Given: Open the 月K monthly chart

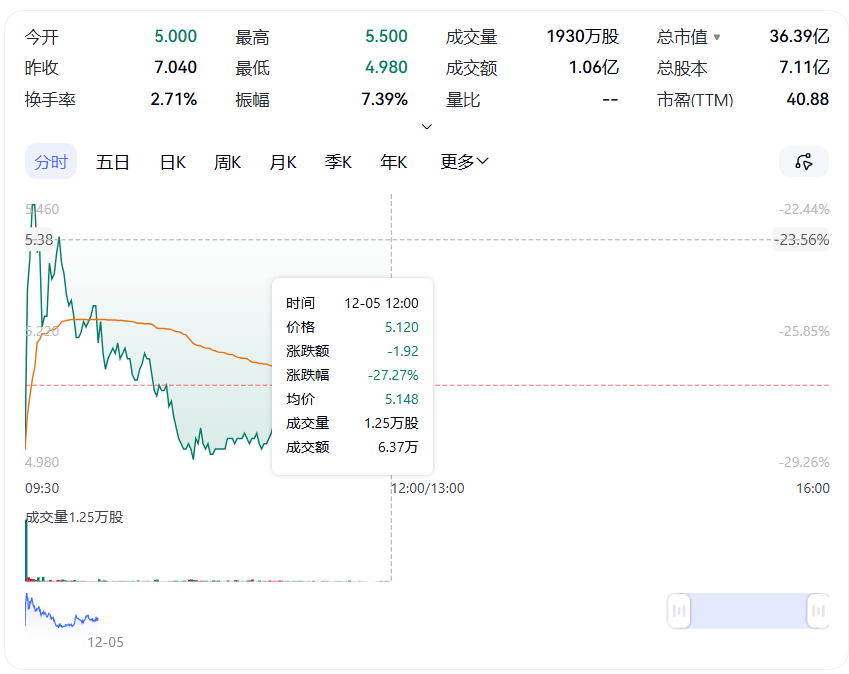Looking at the screenshot, I should 283,162.
